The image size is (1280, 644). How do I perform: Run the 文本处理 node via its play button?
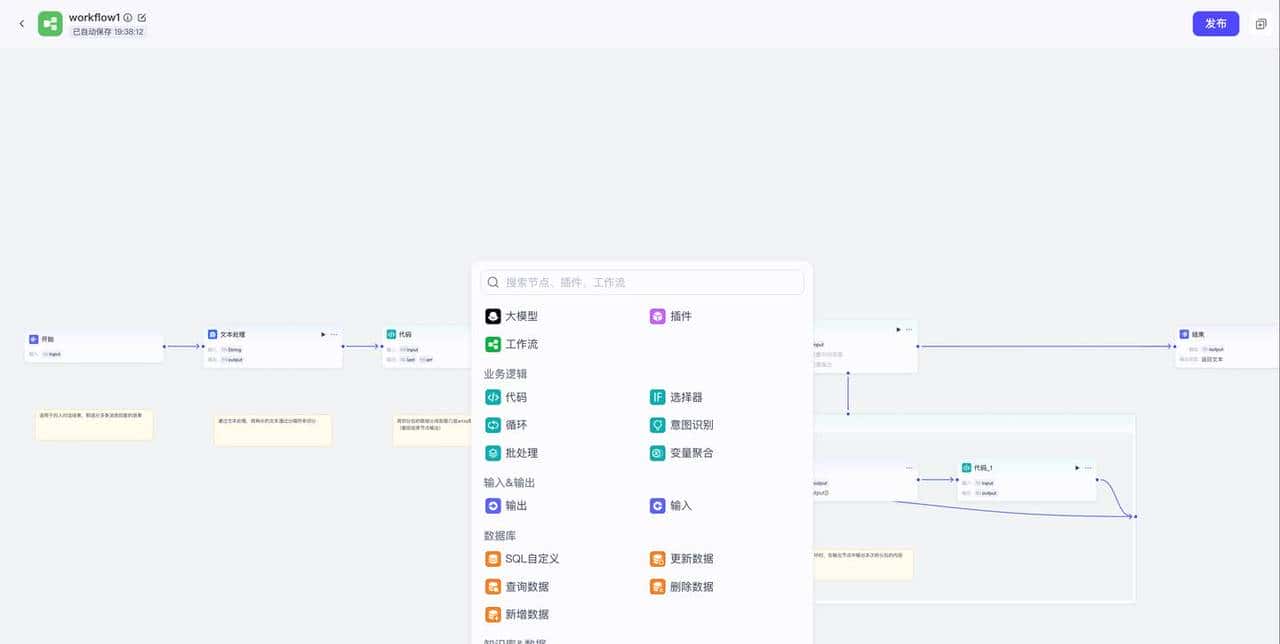tap(323, 334)
